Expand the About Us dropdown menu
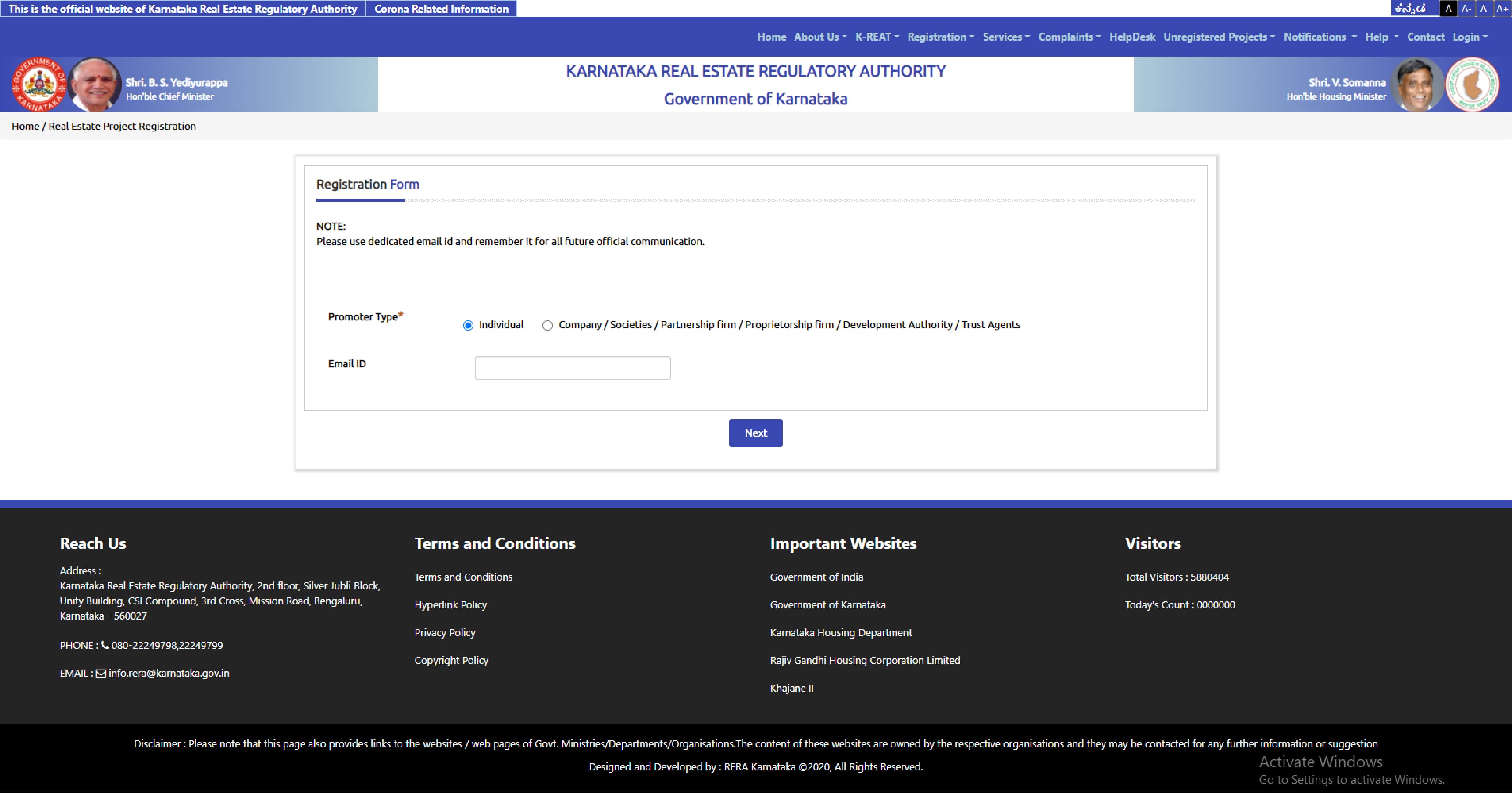This screenshot has width=1512, height=793. click(x=820, y=37)
